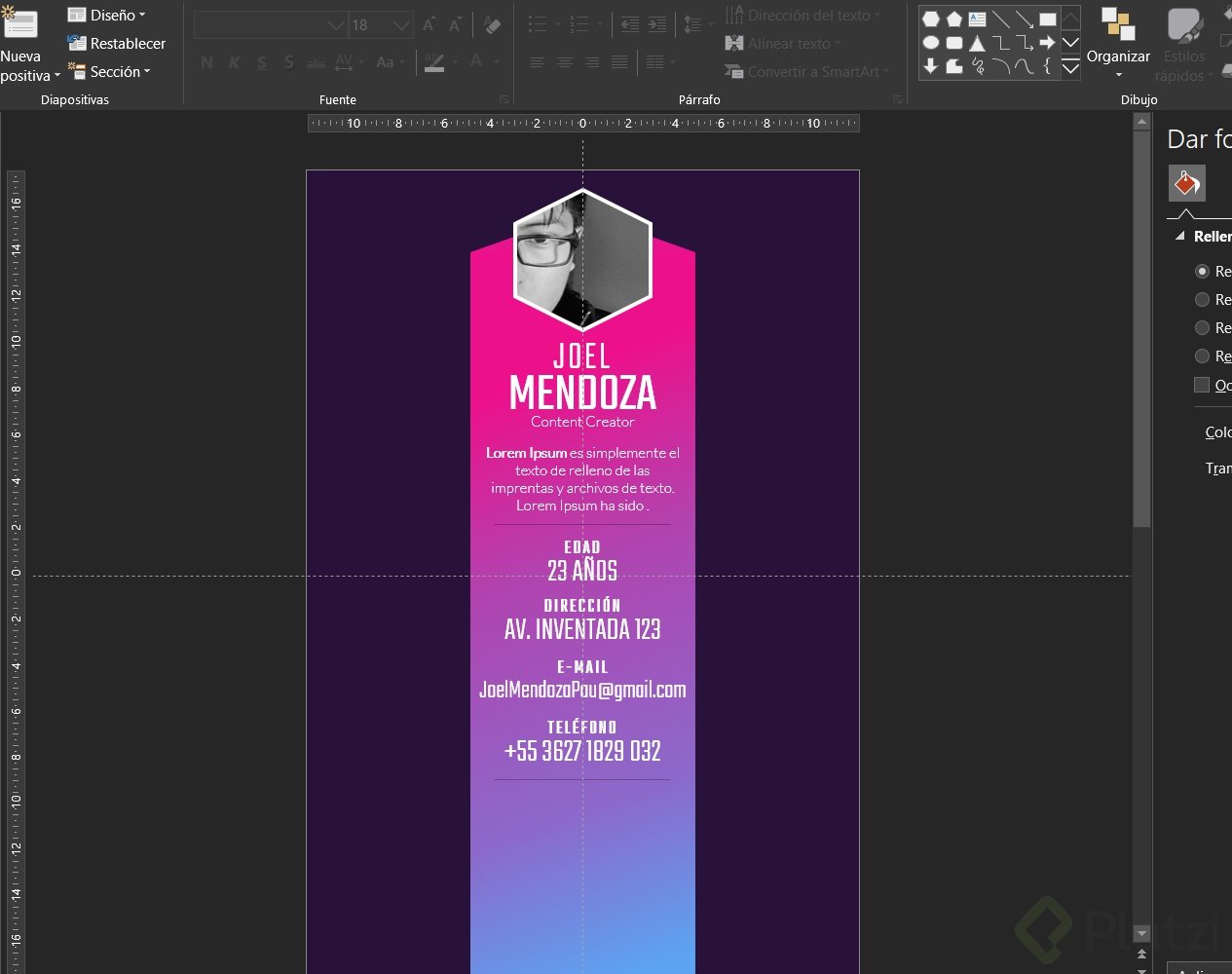
Task: Click the increase indent icon
Action: coord(657,24)
